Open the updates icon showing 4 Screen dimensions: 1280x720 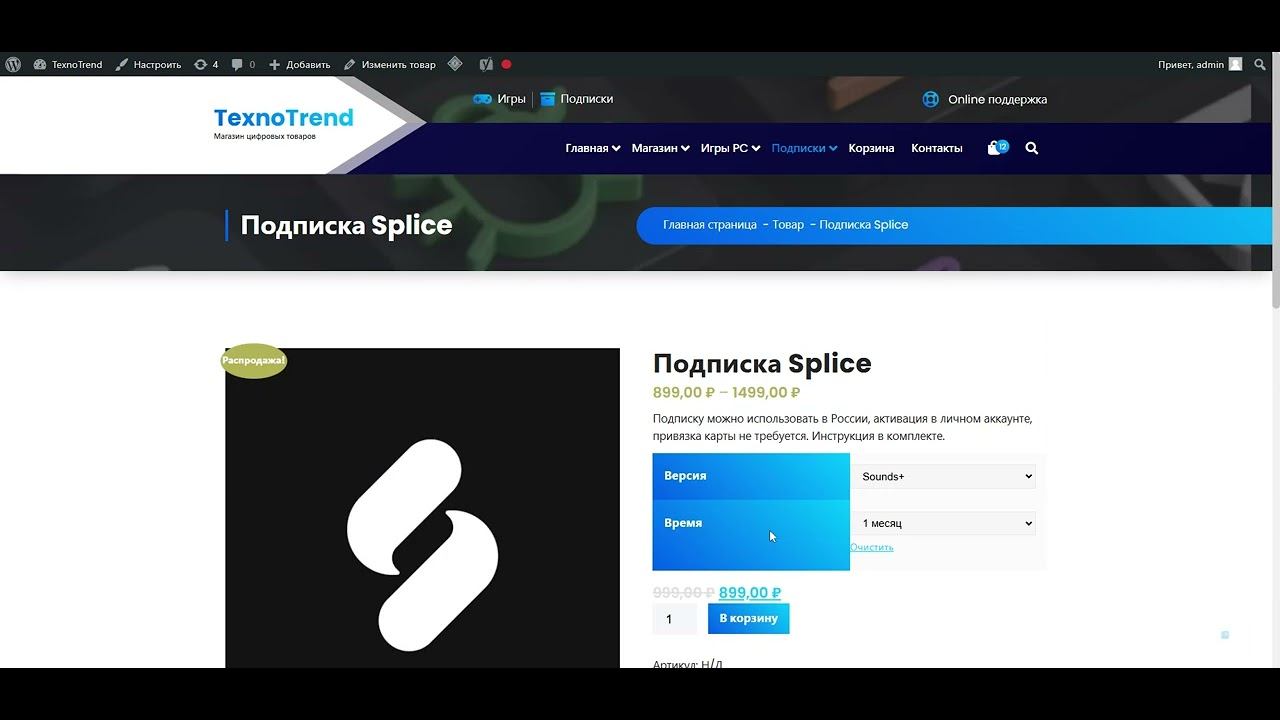tap(206, 64)
